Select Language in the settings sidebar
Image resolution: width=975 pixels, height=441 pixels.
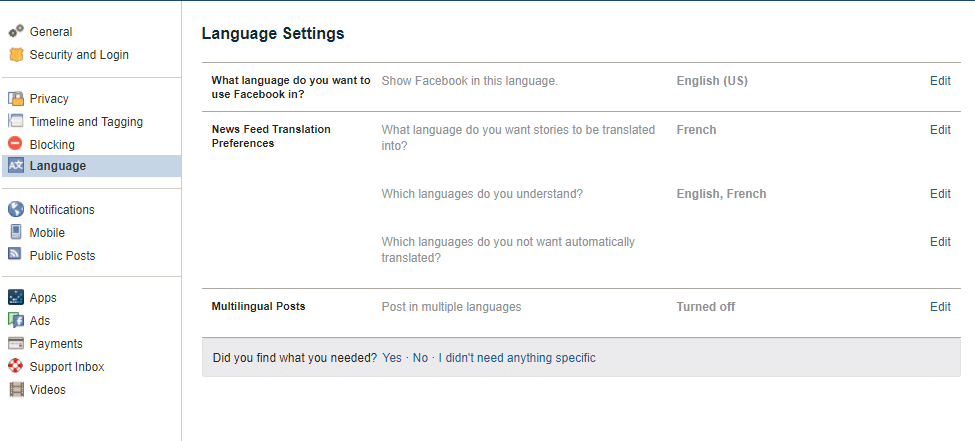(x=57, y=166)
